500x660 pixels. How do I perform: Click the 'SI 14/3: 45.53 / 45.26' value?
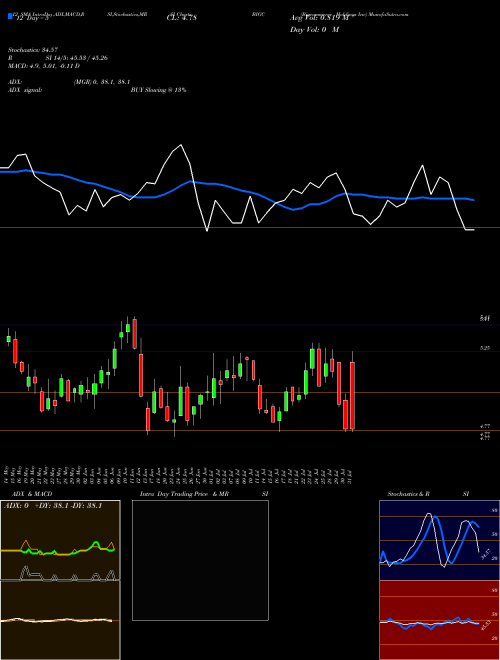(77, 58)
